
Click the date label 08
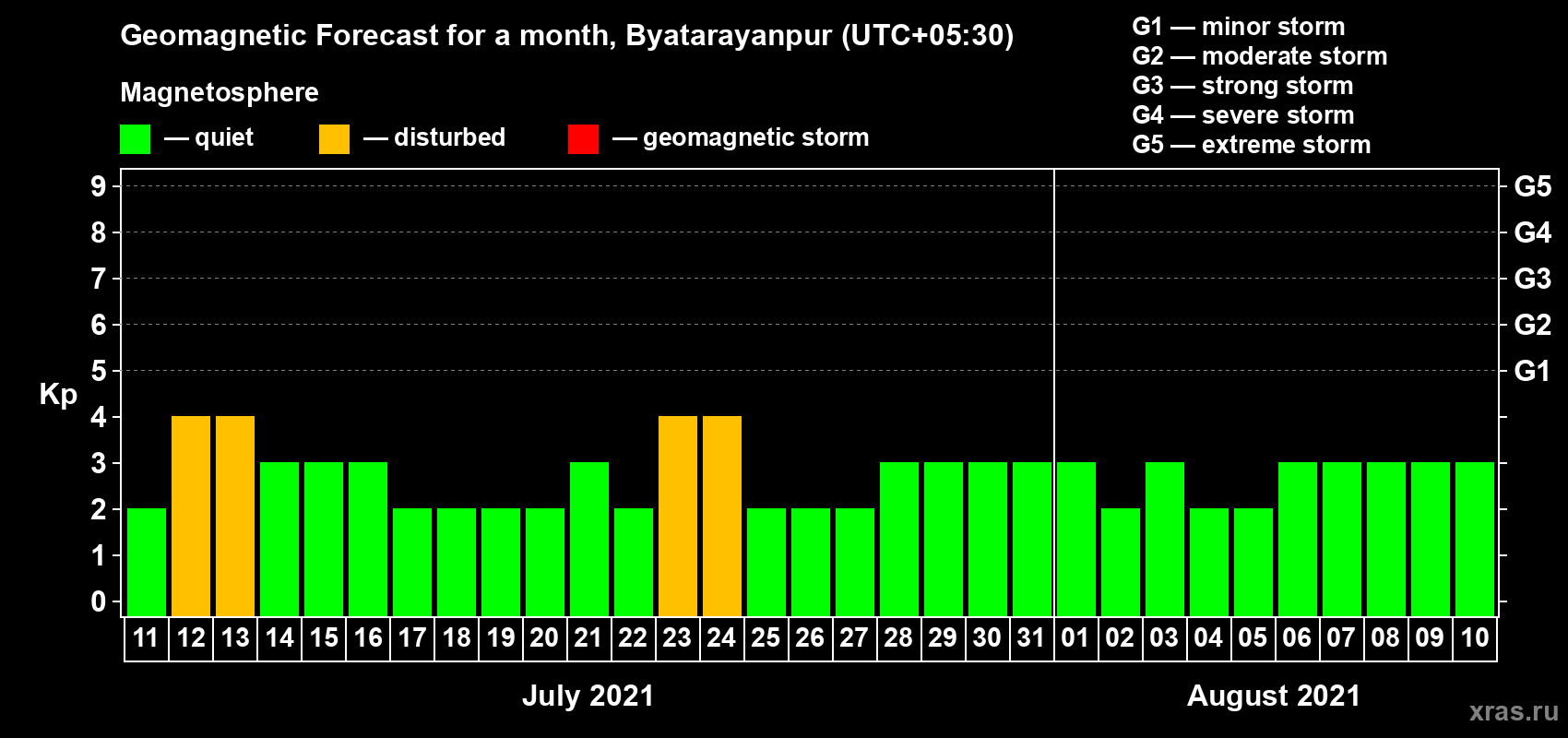(x=1385, y=637)
